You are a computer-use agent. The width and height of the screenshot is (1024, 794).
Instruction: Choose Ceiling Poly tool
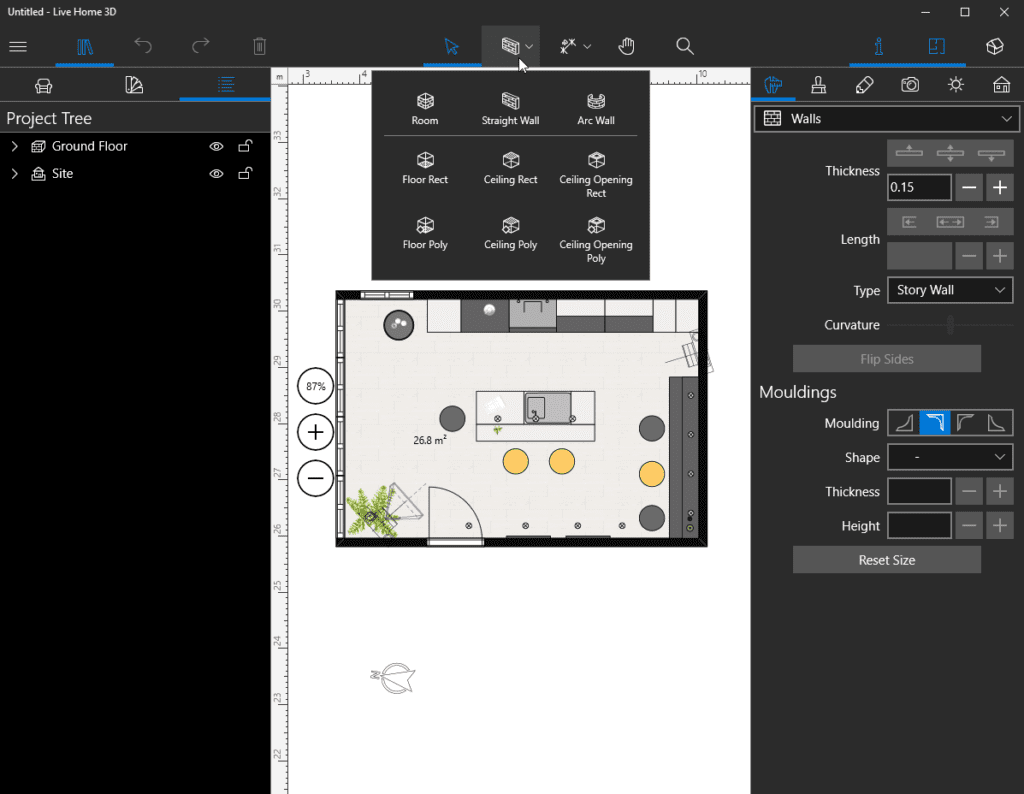click(510, 234)
